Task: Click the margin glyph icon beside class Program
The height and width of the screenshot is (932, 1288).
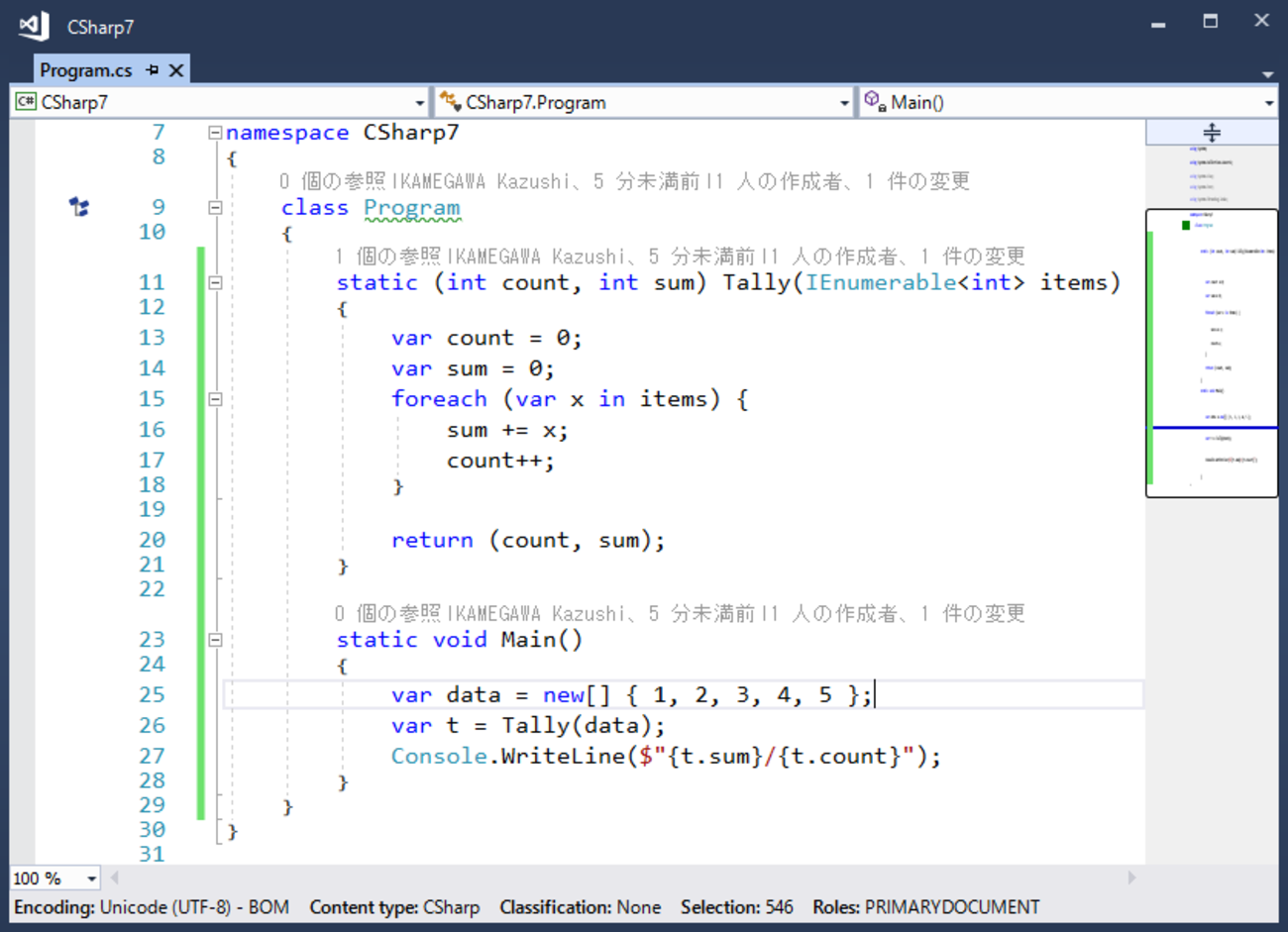Action: [79, 207]
